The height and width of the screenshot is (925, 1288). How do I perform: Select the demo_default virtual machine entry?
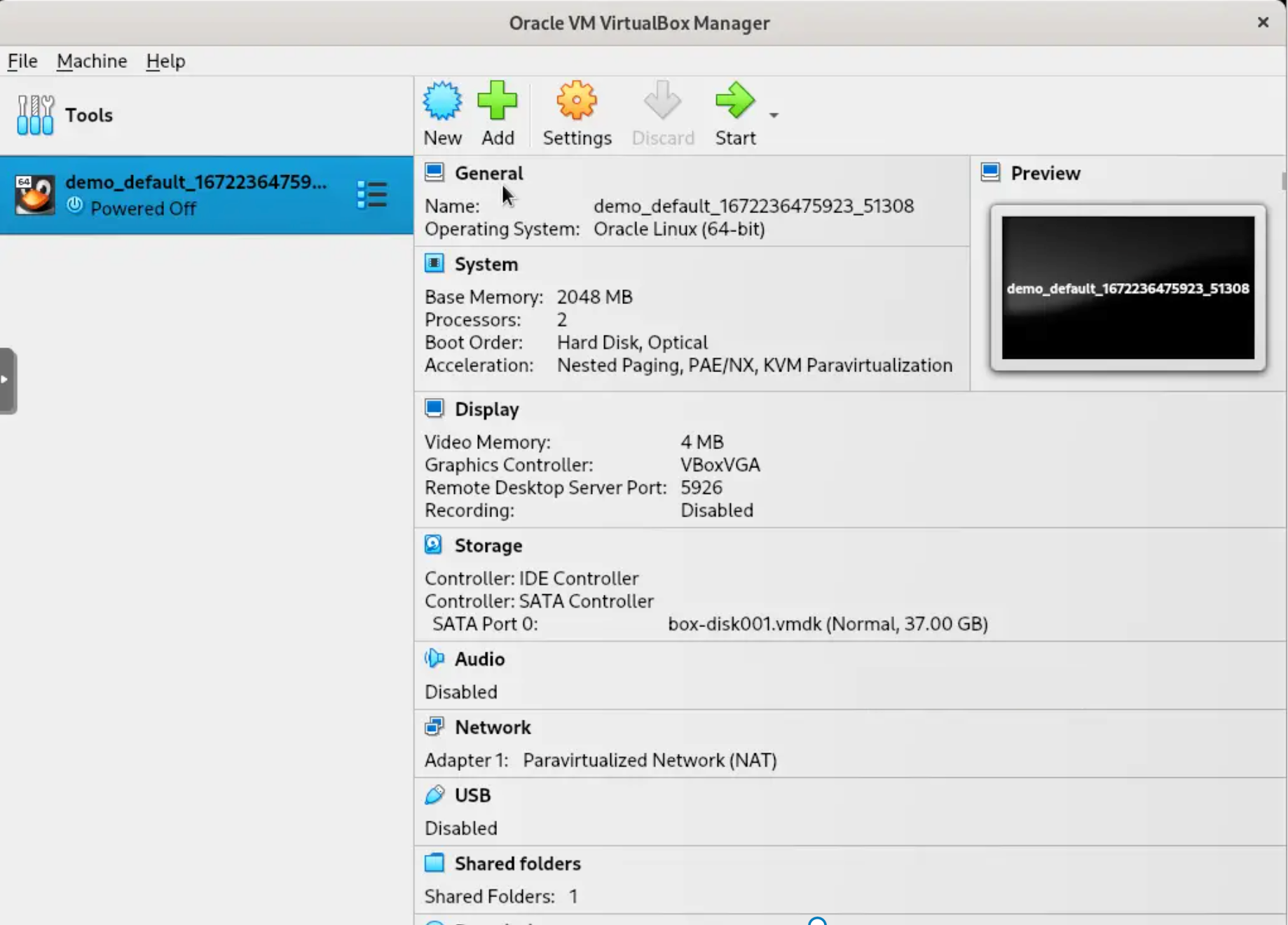point(196,194)
